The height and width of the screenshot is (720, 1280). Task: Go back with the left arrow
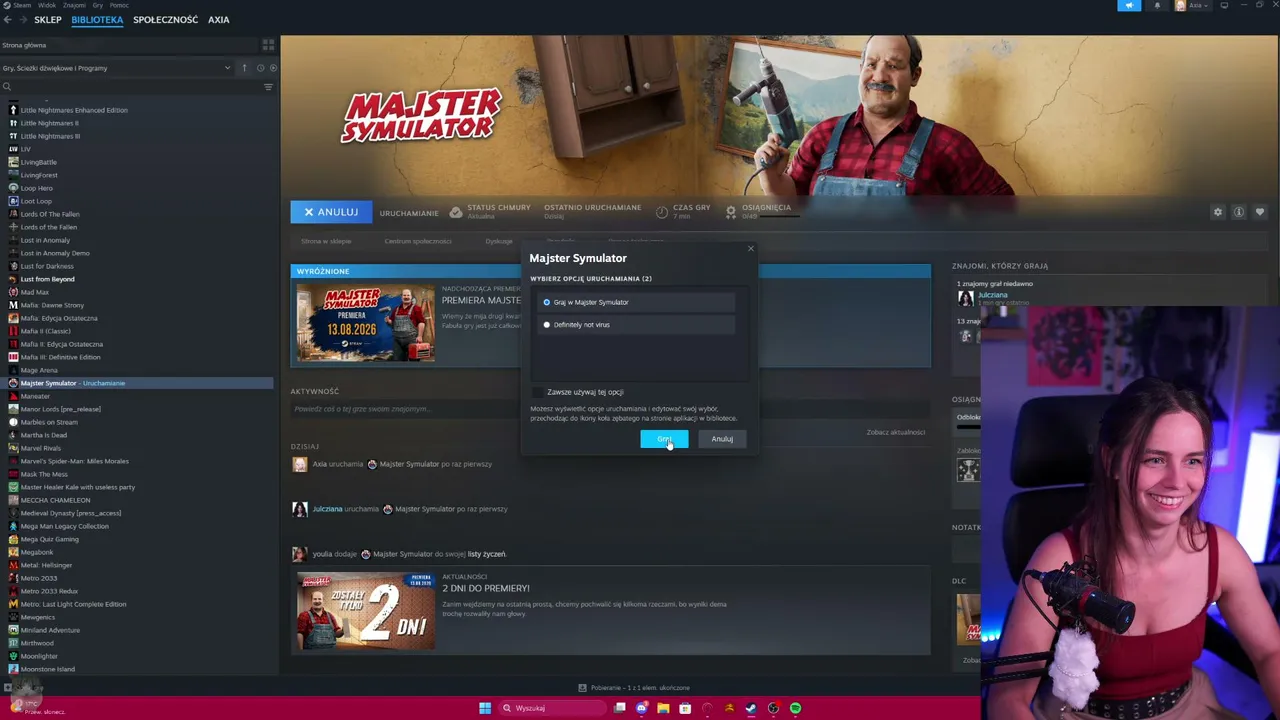coord(7,20)
